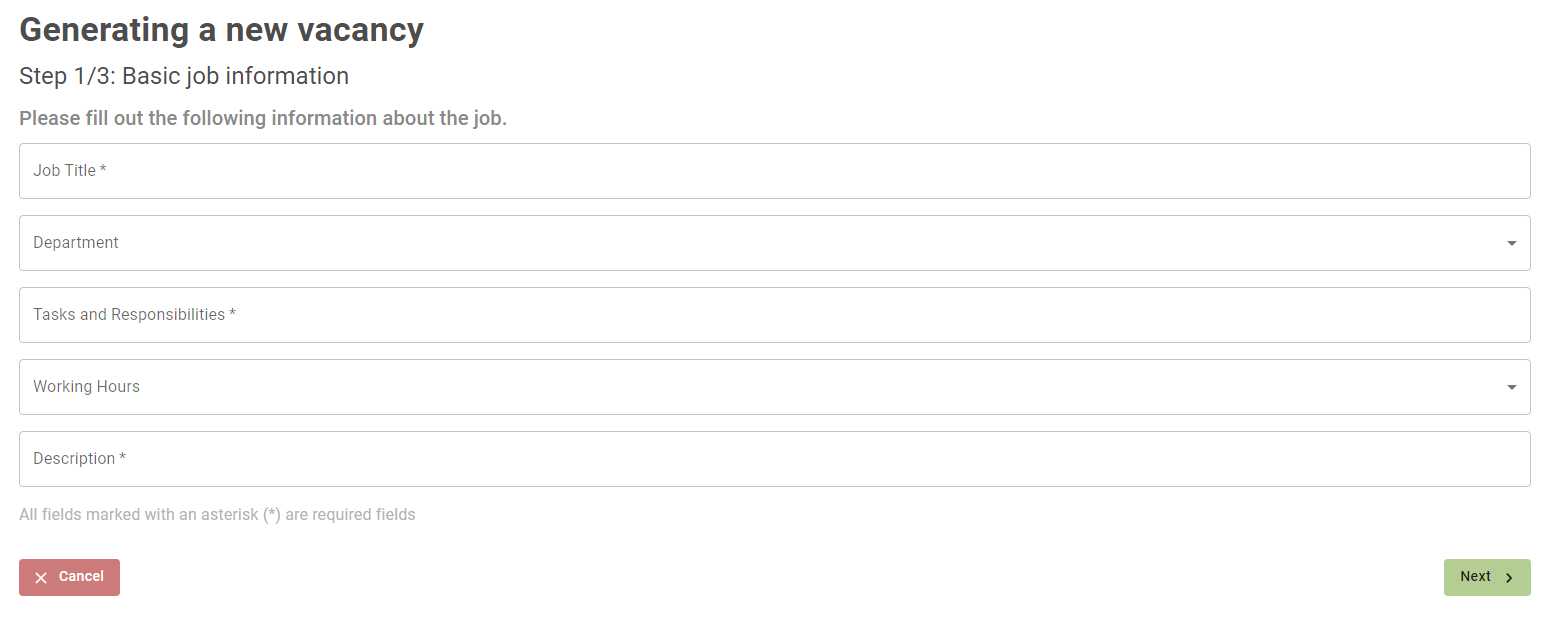Viewport: 1544px width, 627px height.
Task: Click the 'Tasks and Responsibilities *' label
Action: [134, 315]
